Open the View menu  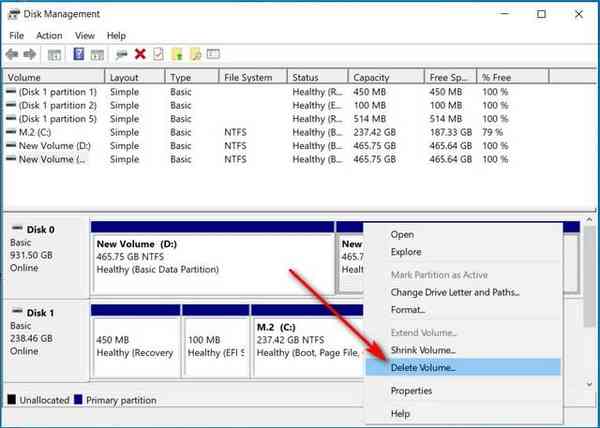[87, 35]
